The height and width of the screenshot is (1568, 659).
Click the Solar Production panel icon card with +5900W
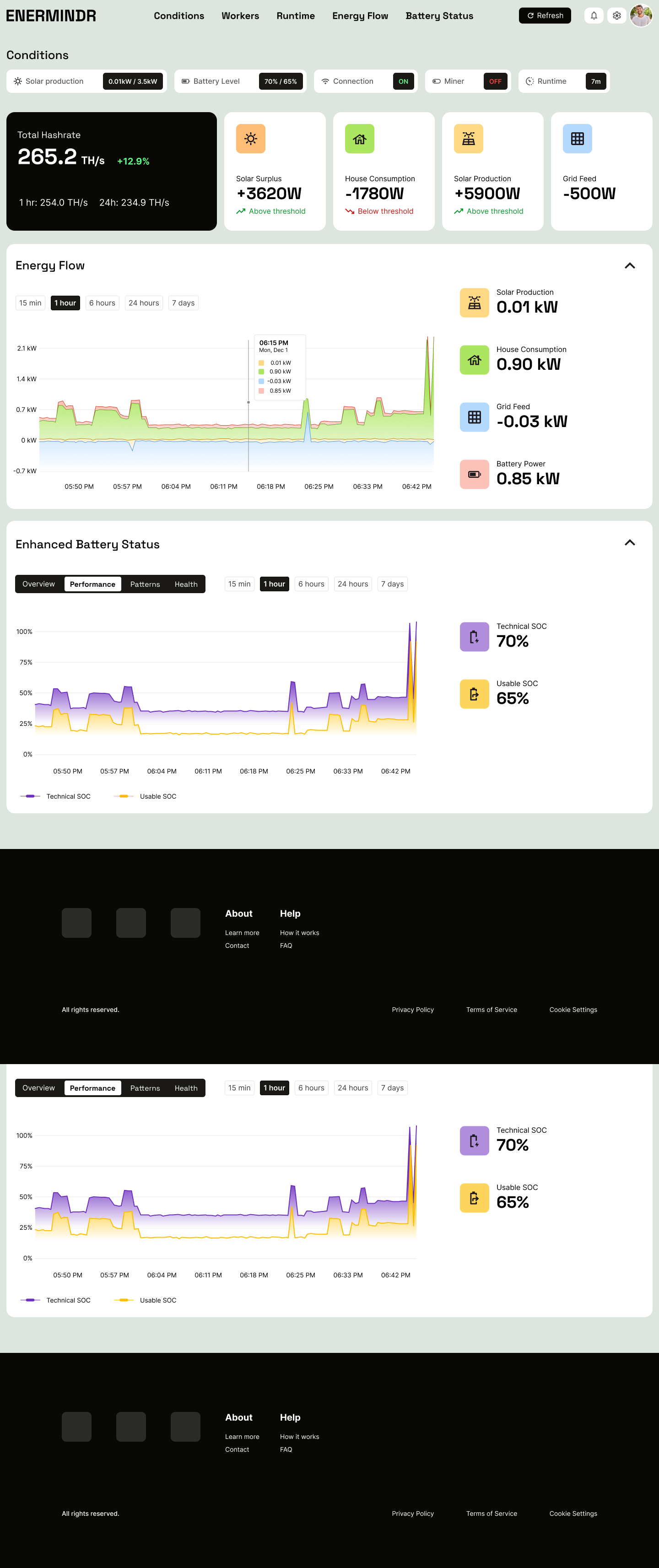[x=469, y=139]
